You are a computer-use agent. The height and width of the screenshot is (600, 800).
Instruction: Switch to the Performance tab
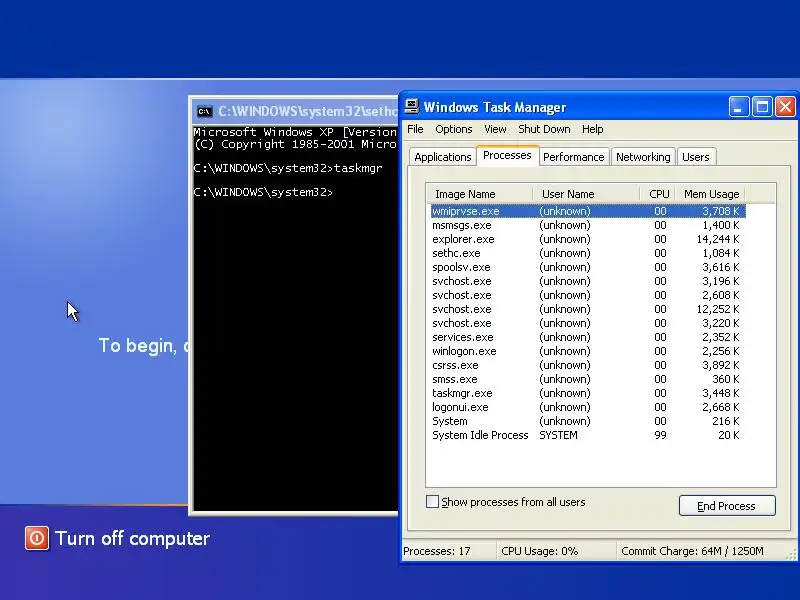pos(573,157)
